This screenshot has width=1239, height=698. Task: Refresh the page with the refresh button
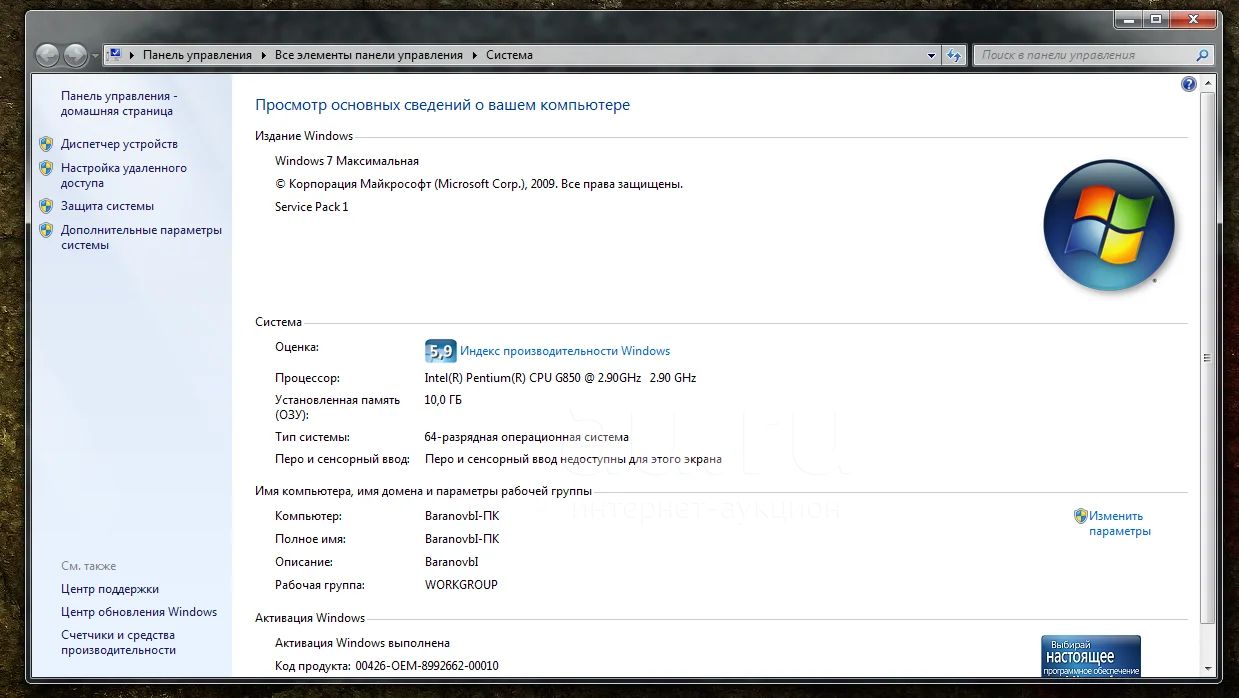tap(954, 56)
